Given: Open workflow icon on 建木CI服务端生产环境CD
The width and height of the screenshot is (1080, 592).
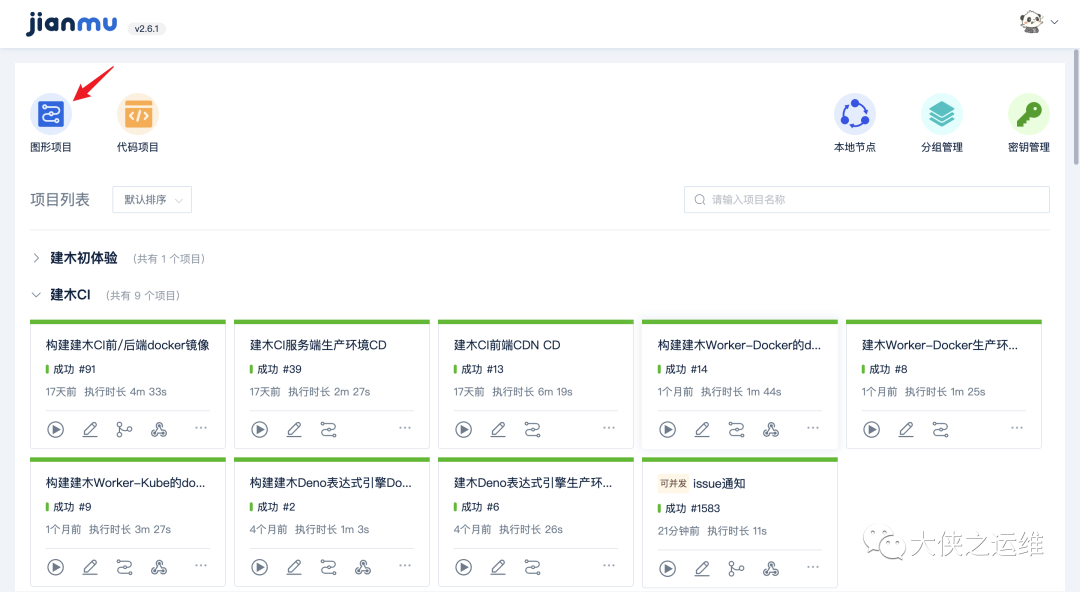Looking at the screenshot, I should [329, 429].
